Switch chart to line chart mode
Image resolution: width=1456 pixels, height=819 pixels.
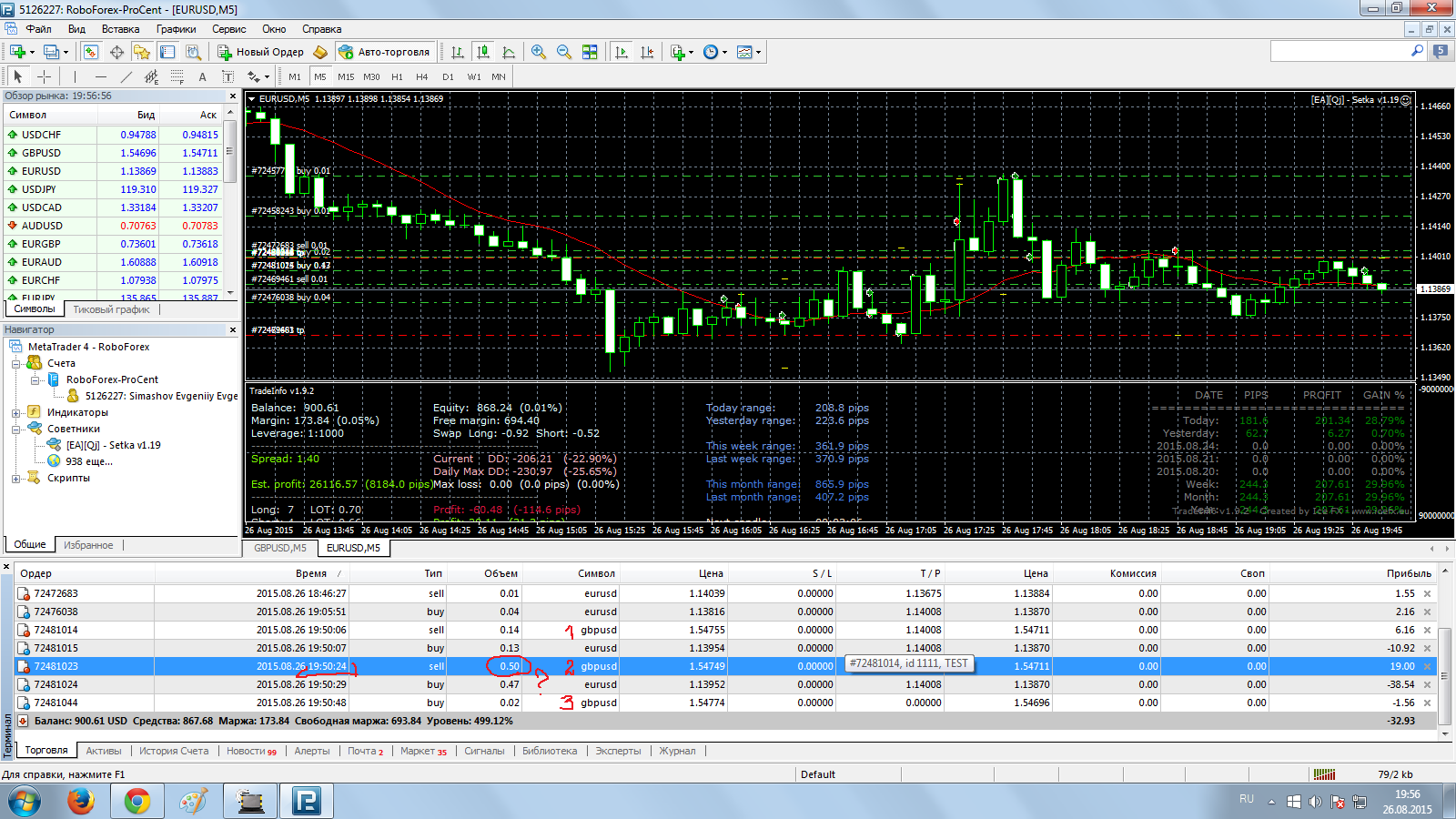[509, 52]
